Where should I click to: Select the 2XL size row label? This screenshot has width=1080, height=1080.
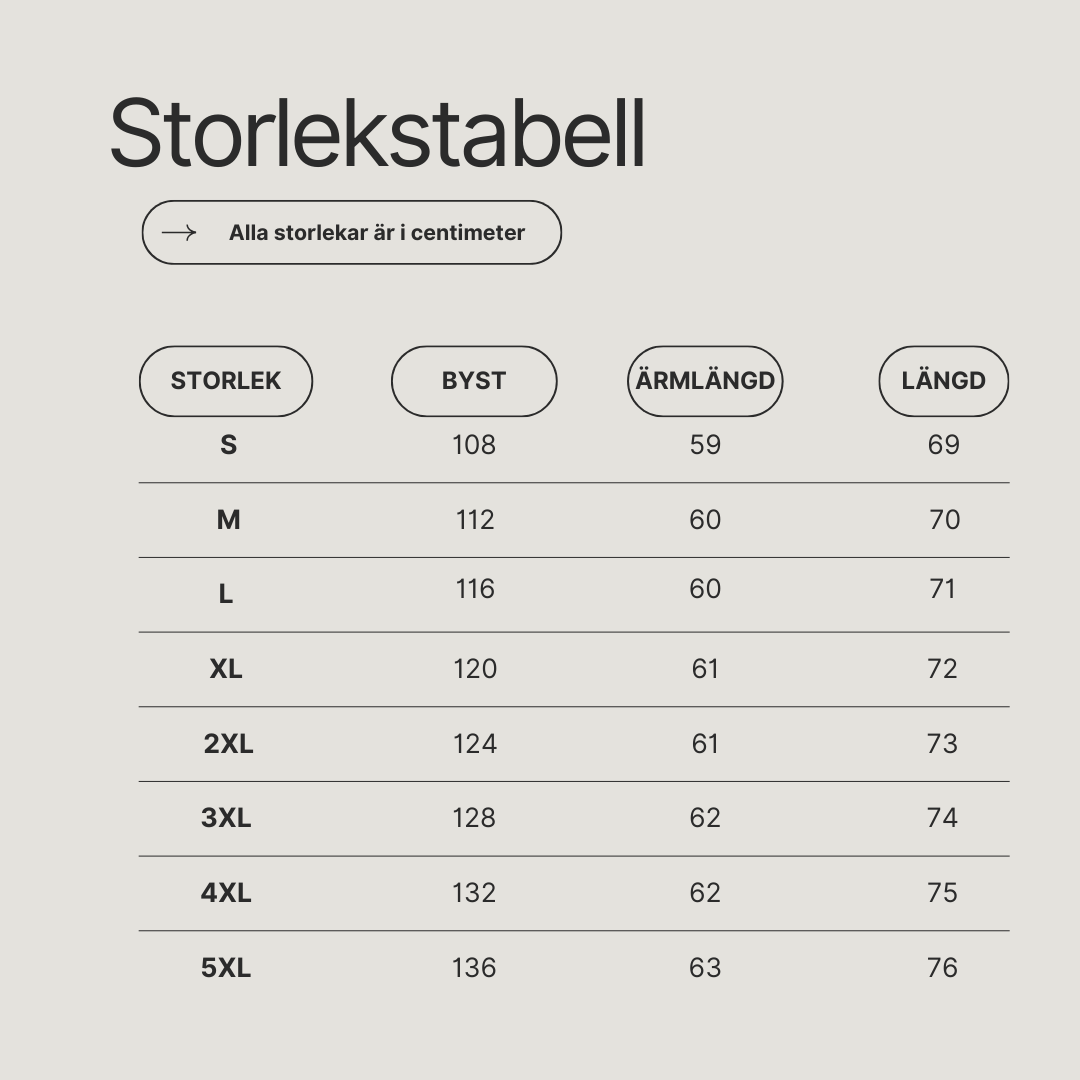tap(229, 744)
